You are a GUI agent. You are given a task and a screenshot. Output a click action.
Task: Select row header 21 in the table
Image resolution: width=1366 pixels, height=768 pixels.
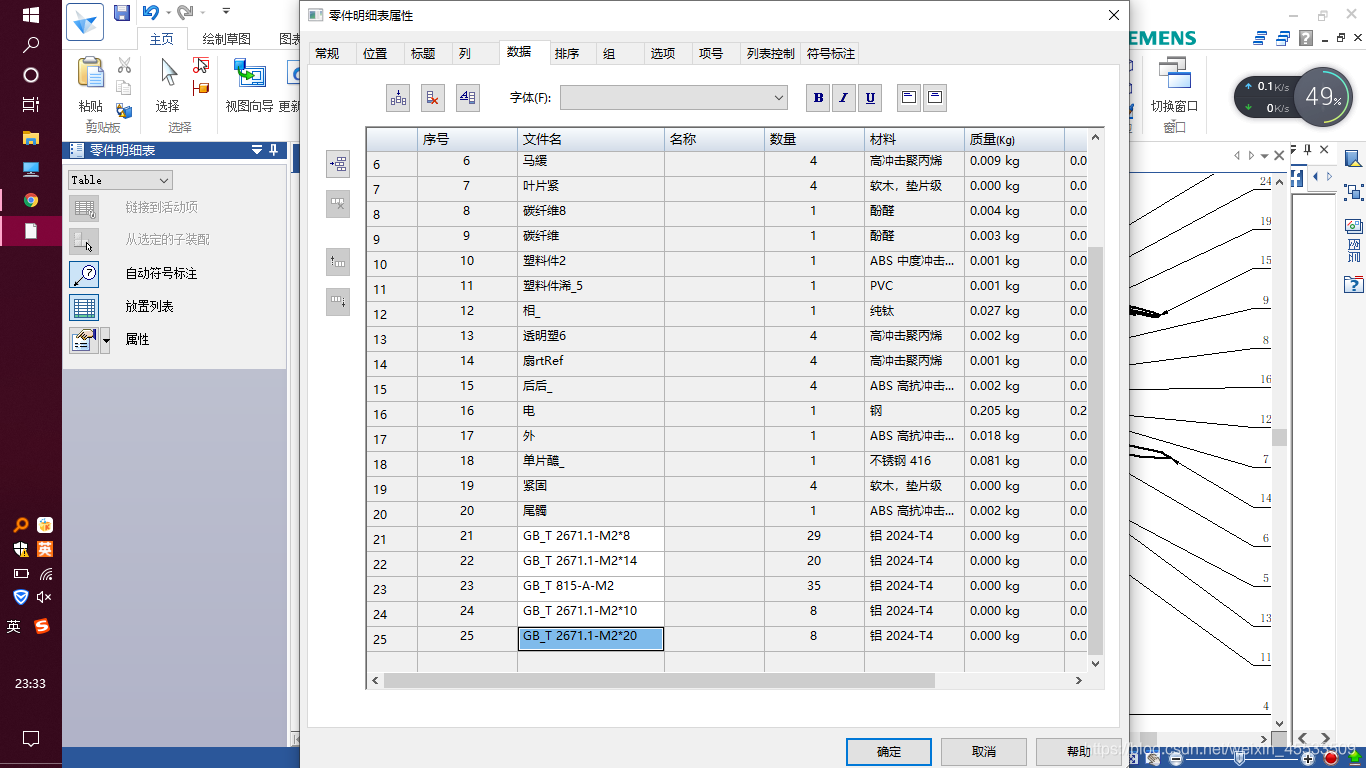tap(392, 539)
